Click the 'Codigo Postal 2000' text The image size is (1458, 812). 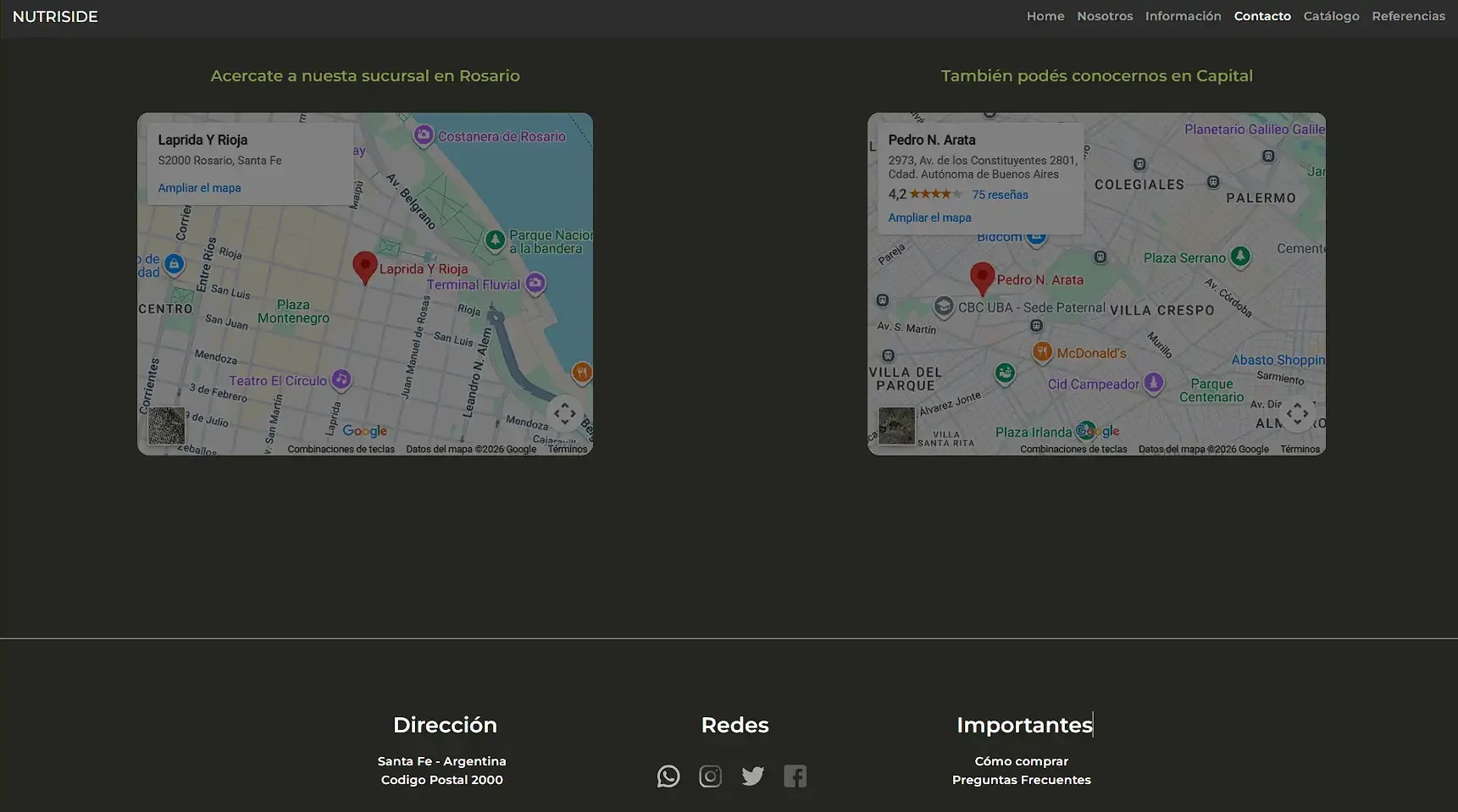click(442, 780)
